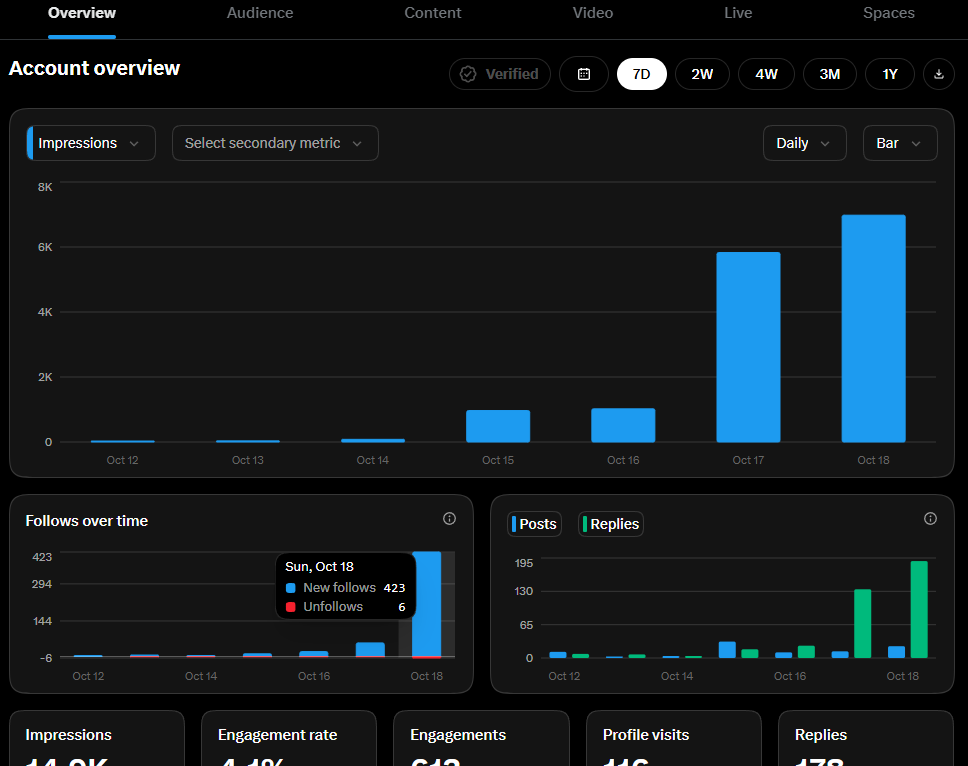Click the Oct 18 impressions bar

click(x=874, y=328)
